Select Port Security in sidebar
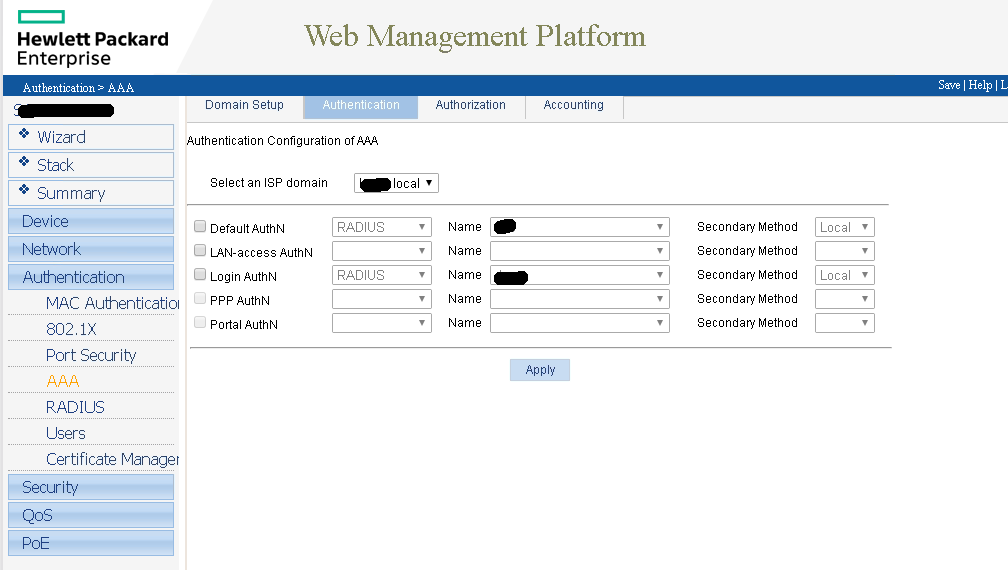The height and width of the screenshot is (570, 1008). click(x=91, y=355)
